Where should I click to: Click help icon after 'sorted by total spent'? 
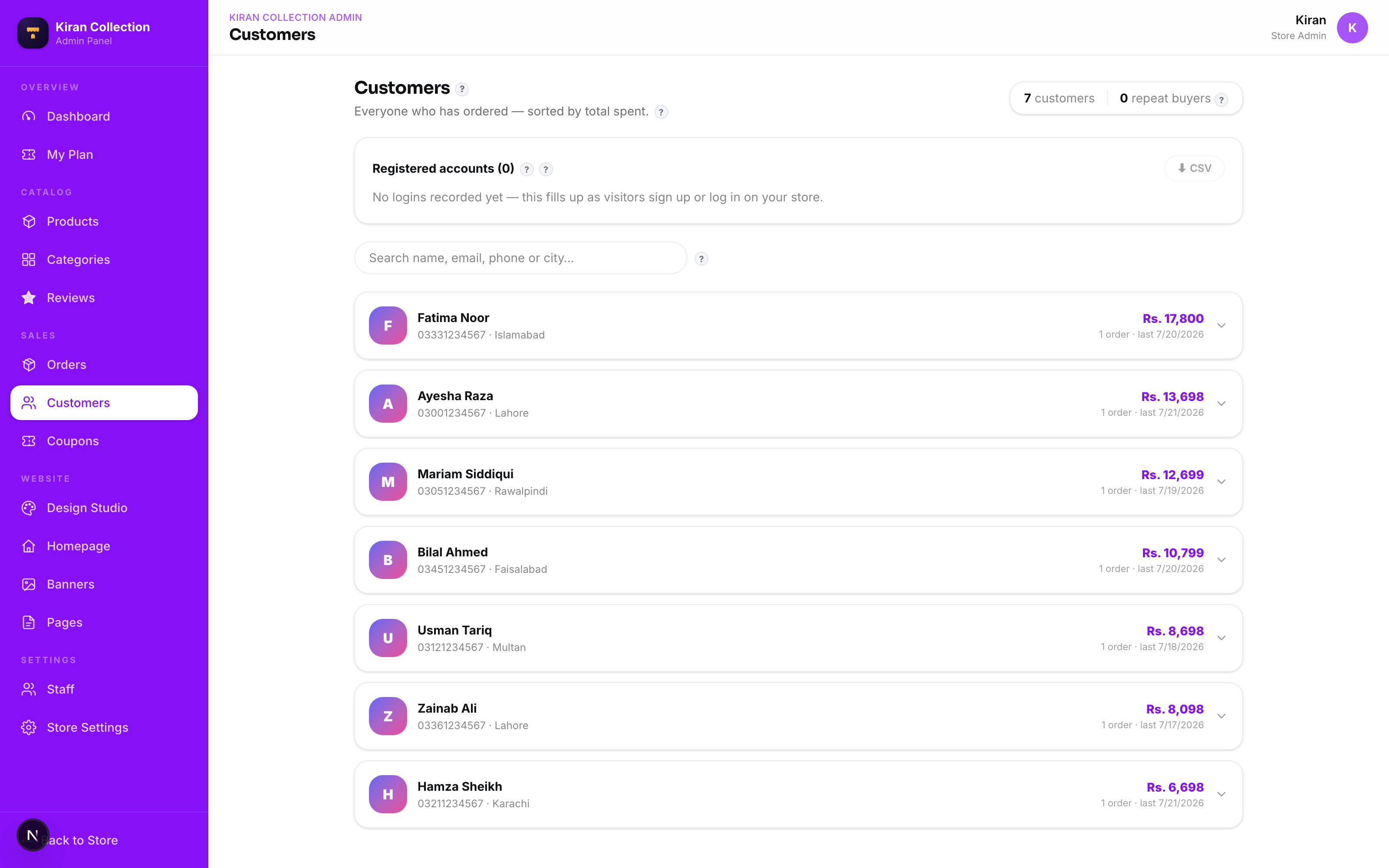tap(661, 112)
